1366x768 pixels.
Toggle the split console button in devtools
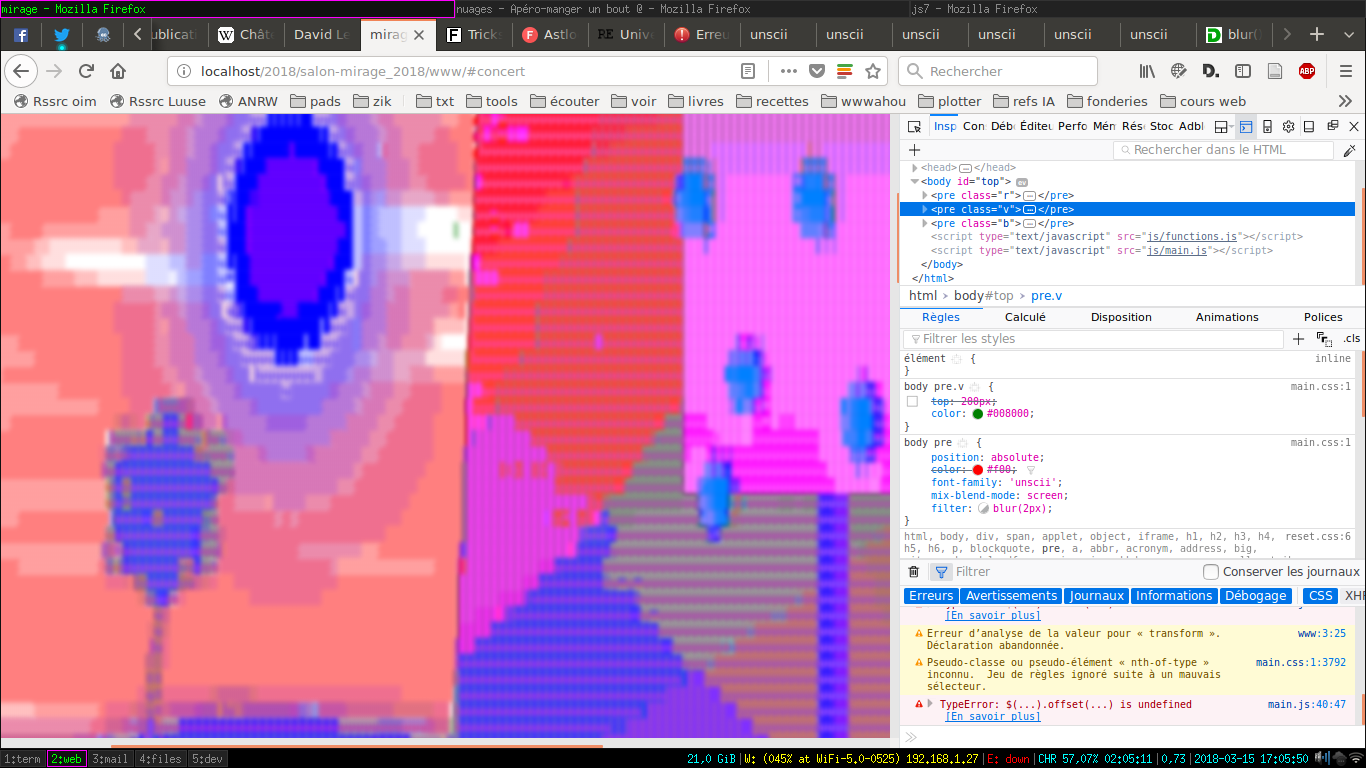pyautogui.click(x=1245, y=127)
